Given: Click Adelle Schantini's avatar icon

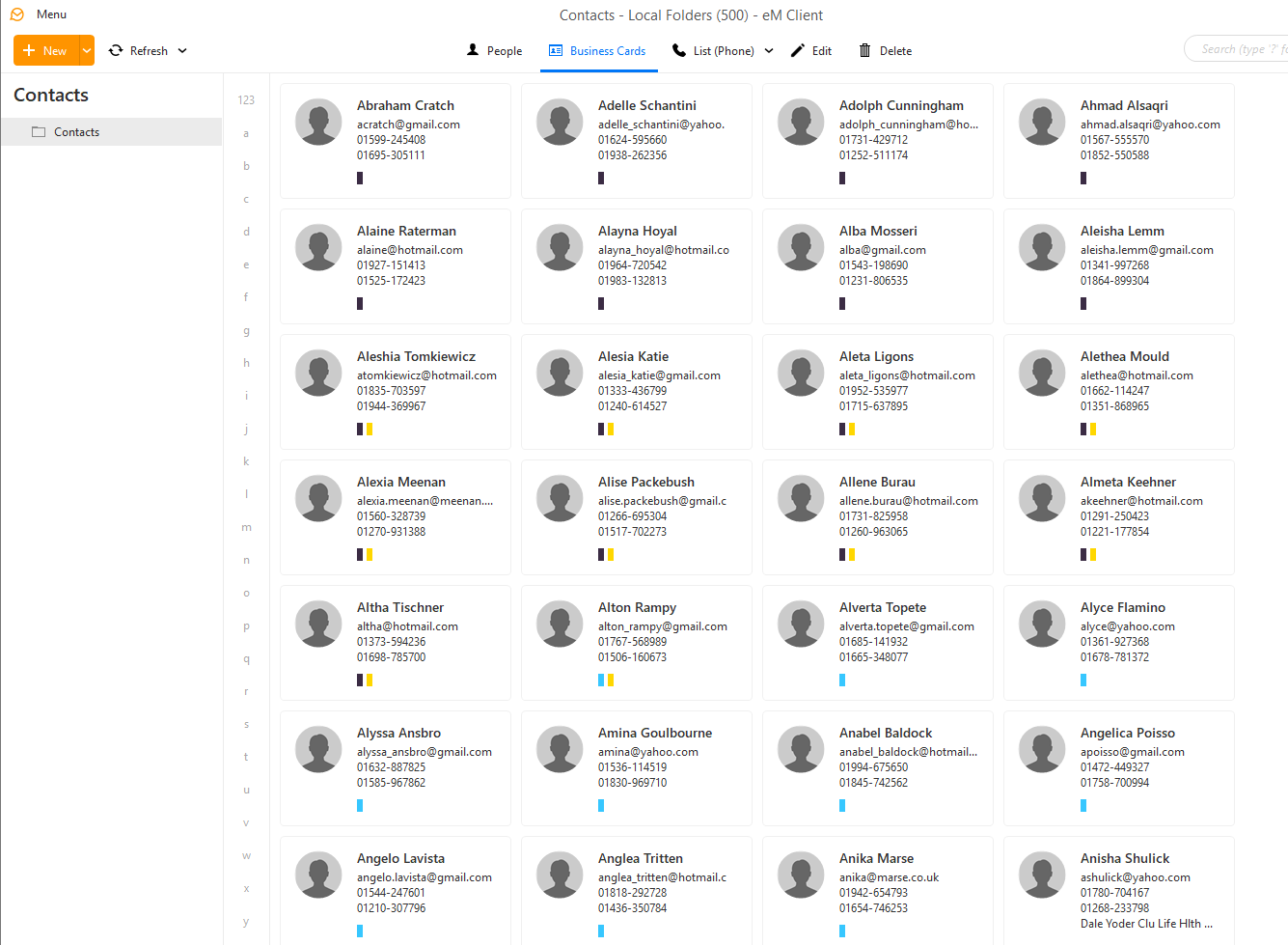Looking at the screenshot, I should [560, 124].
